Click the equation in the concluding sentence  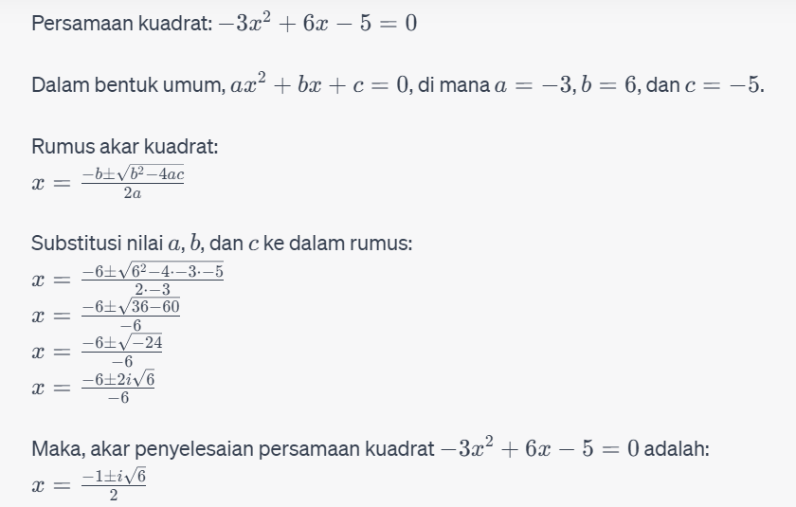[x=539, y=448]
